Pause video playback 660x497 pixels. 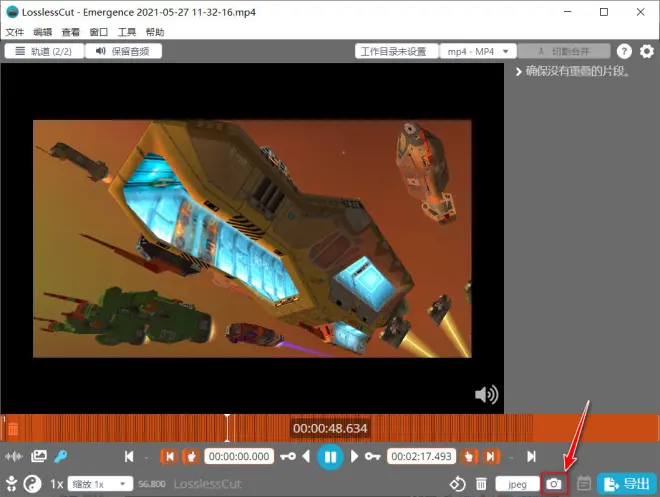[x=330, y=457]
